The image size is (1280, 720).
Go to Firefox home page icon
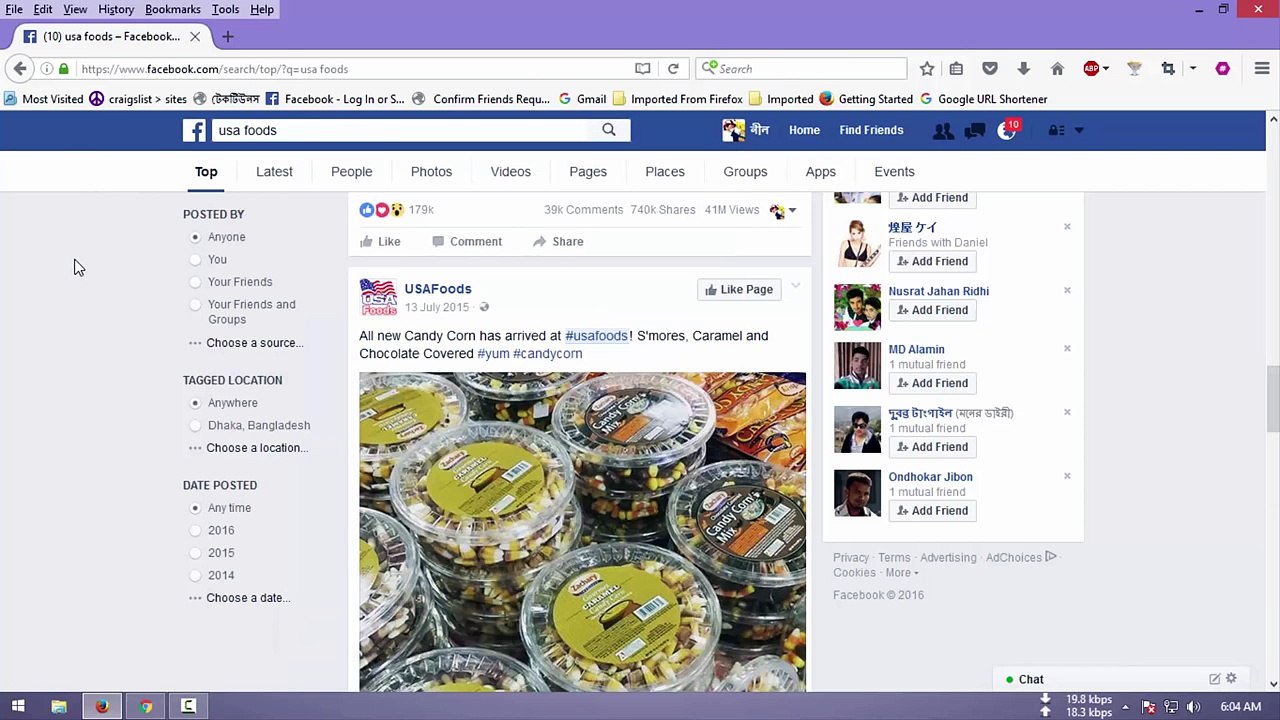click(1057, 69)
